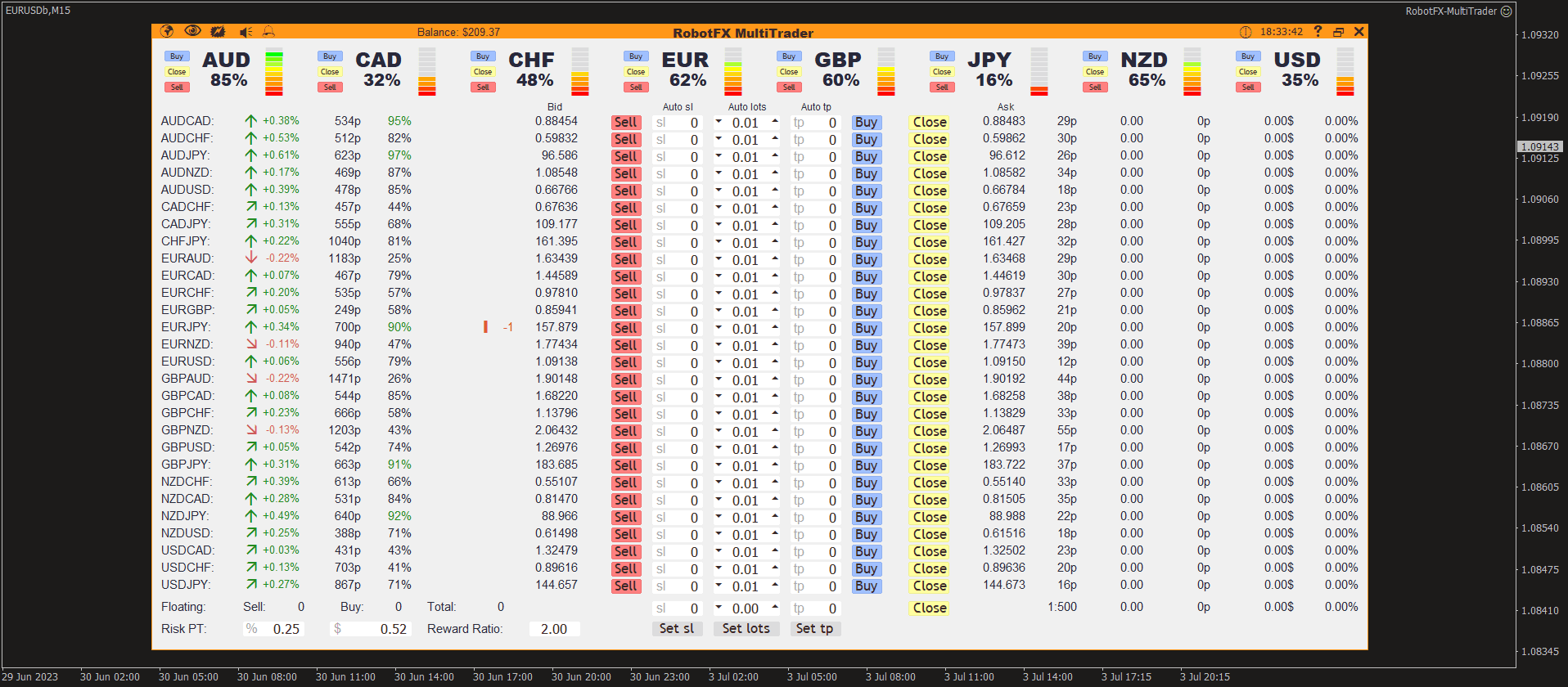The width and height of the screenshot is (1568, 687).
Task: Click the Set tp button
Action: point(815,628)
